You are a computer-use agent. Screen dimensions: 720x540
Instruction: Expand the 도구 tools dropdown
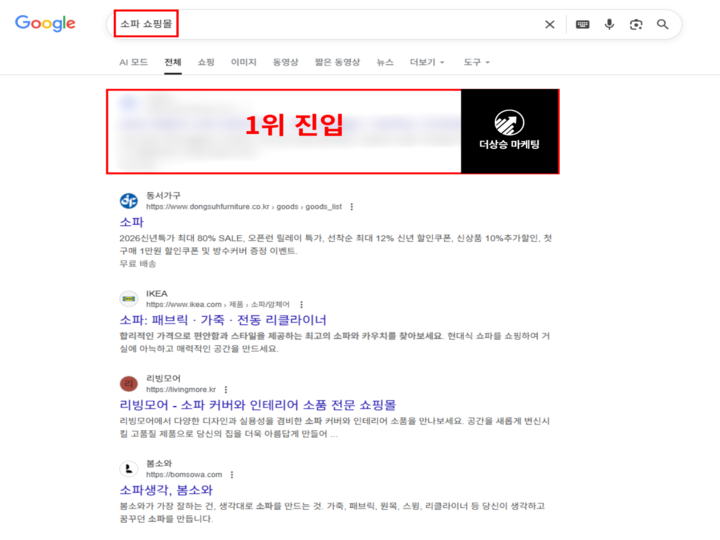click(476, 62)
